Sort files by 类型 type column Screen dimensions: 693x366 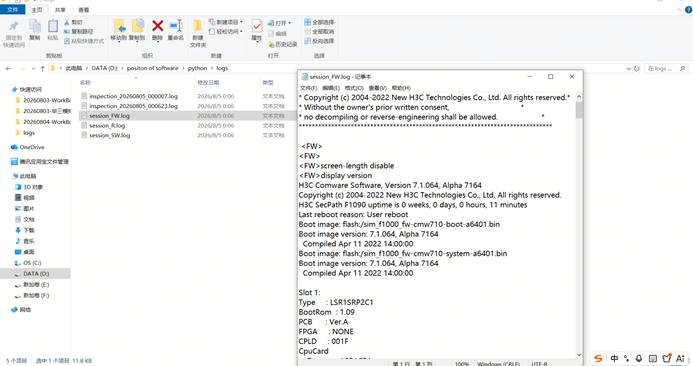coord(268,83)
